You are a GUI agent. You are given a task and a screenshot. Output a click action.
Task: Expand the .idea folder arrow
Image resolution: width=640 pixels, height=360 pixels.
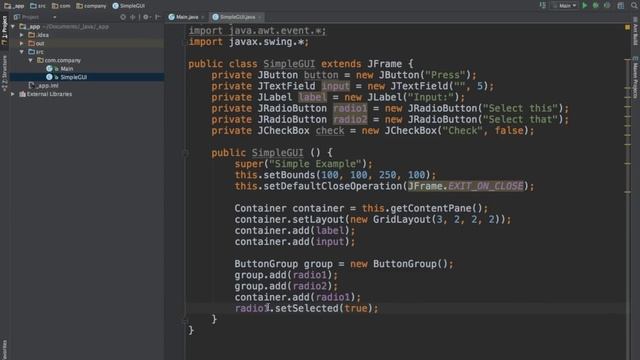coord(22,35)
